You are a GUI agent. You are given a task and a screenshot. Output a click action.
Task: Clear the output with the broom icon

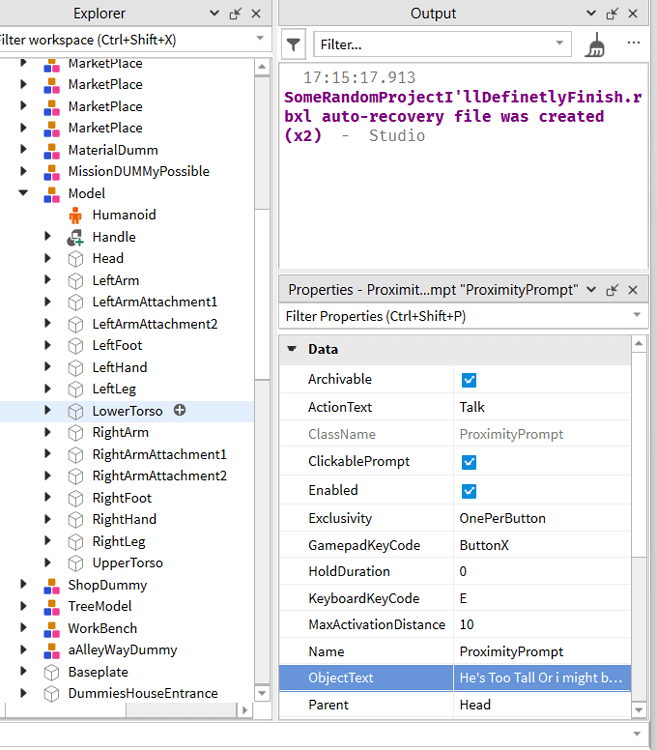[595, 45]
